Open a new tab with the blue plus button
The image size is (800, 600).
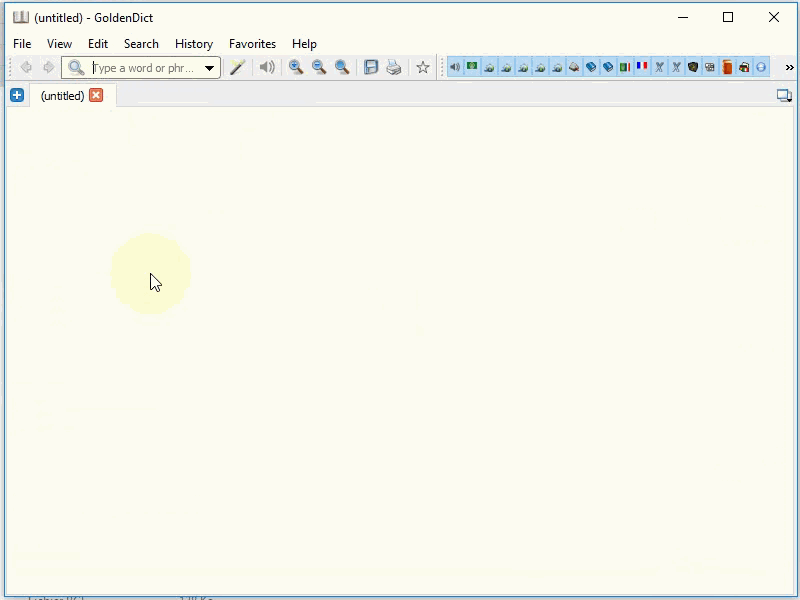click(17, 95)
